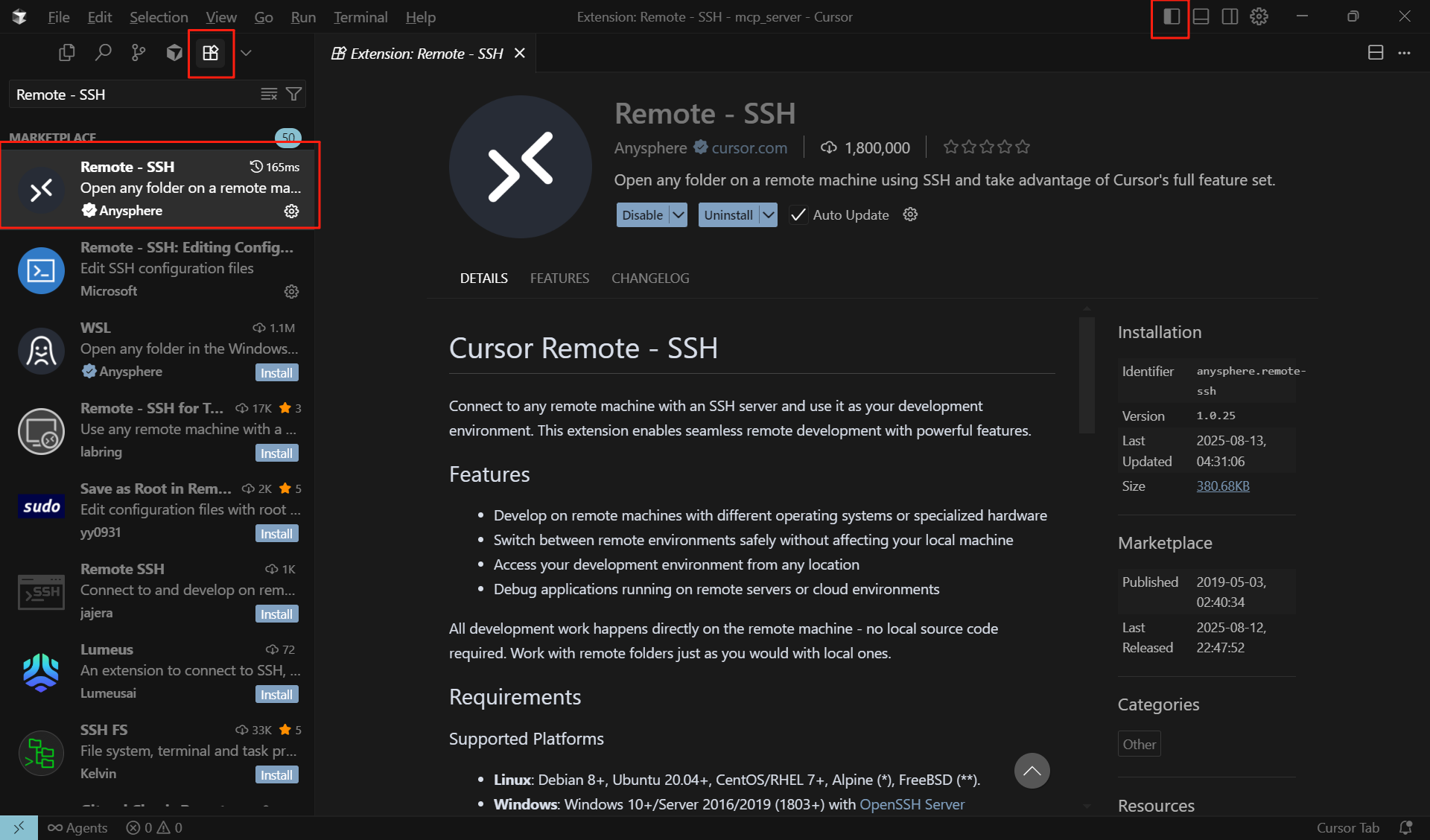Open the Terminal menu
The height and width of the screenshot is (840, 1430).
pos(360,16)
